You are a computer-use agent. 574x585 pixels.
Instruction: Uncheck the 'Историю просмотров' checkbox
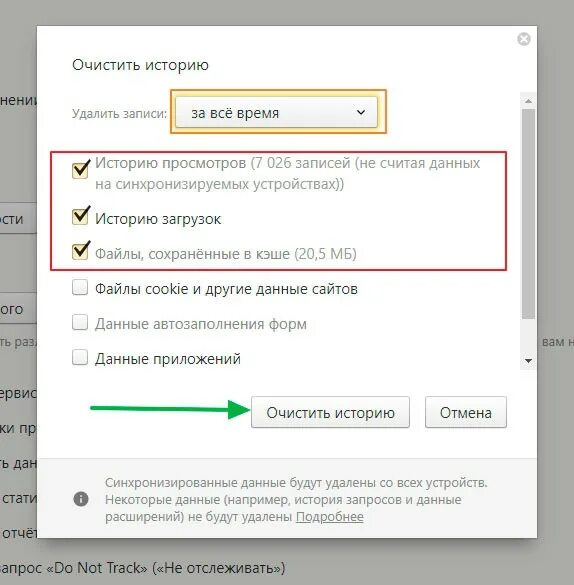point(80,170)
